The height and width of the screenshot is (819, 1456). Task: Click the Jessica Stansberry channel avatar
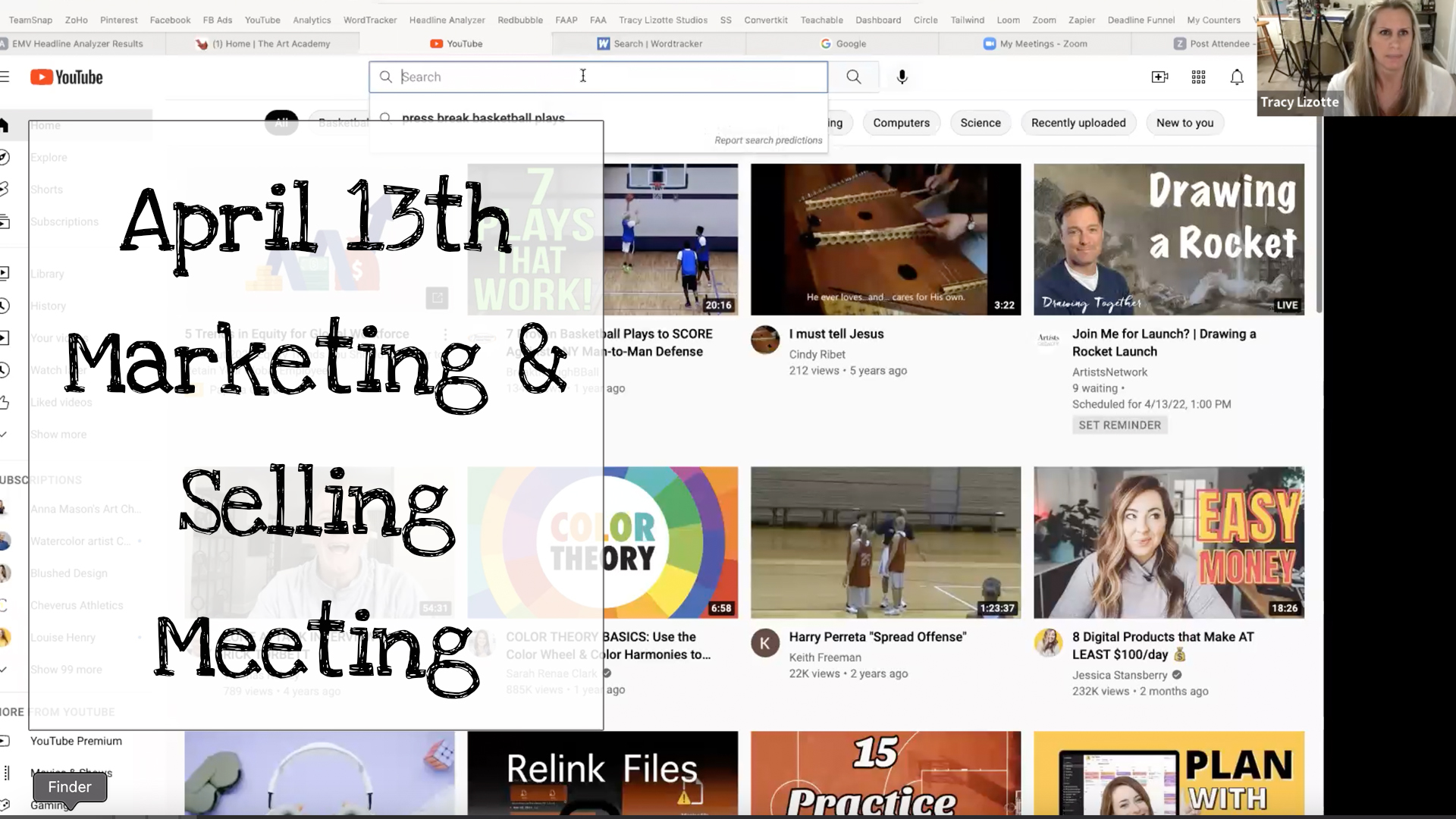[x=1048, y=643]
